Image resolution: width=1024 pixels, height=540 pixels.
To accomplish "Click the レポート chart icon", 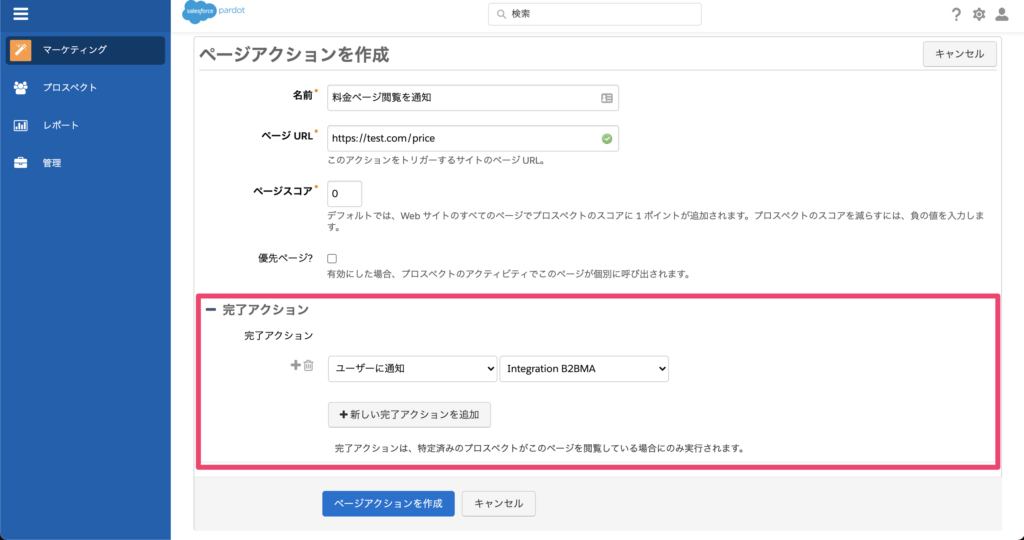I will coord(20,125).
